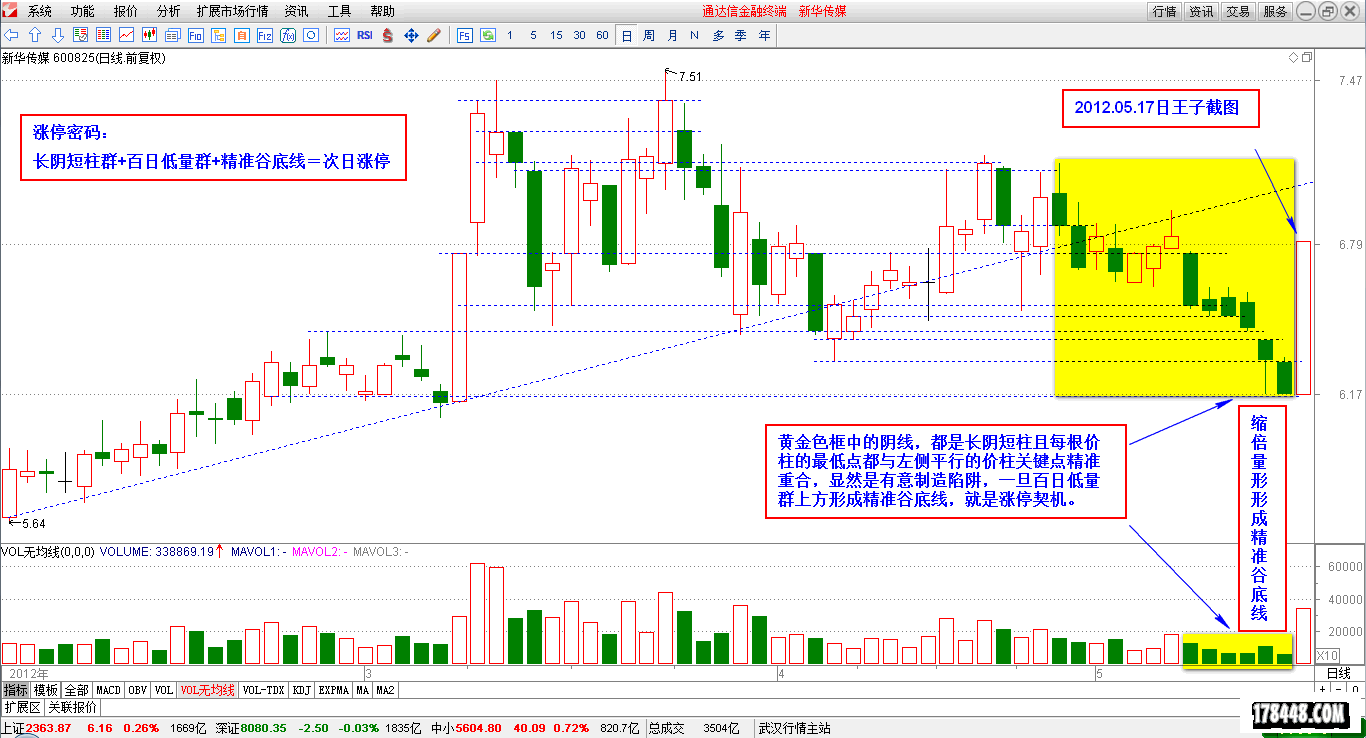Click the 服务 button

click(1275, 11)
